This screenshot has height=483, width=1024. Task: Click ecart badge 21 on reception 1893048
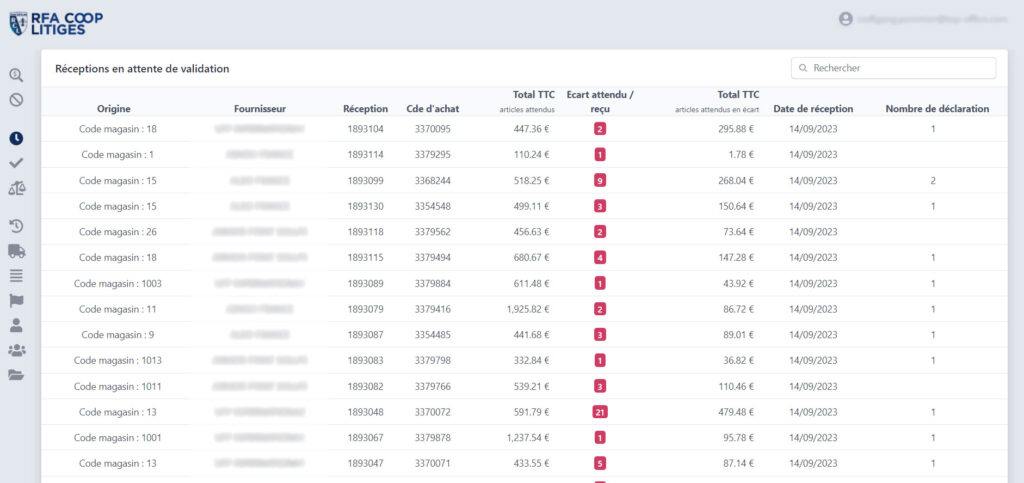pos(600,412)
